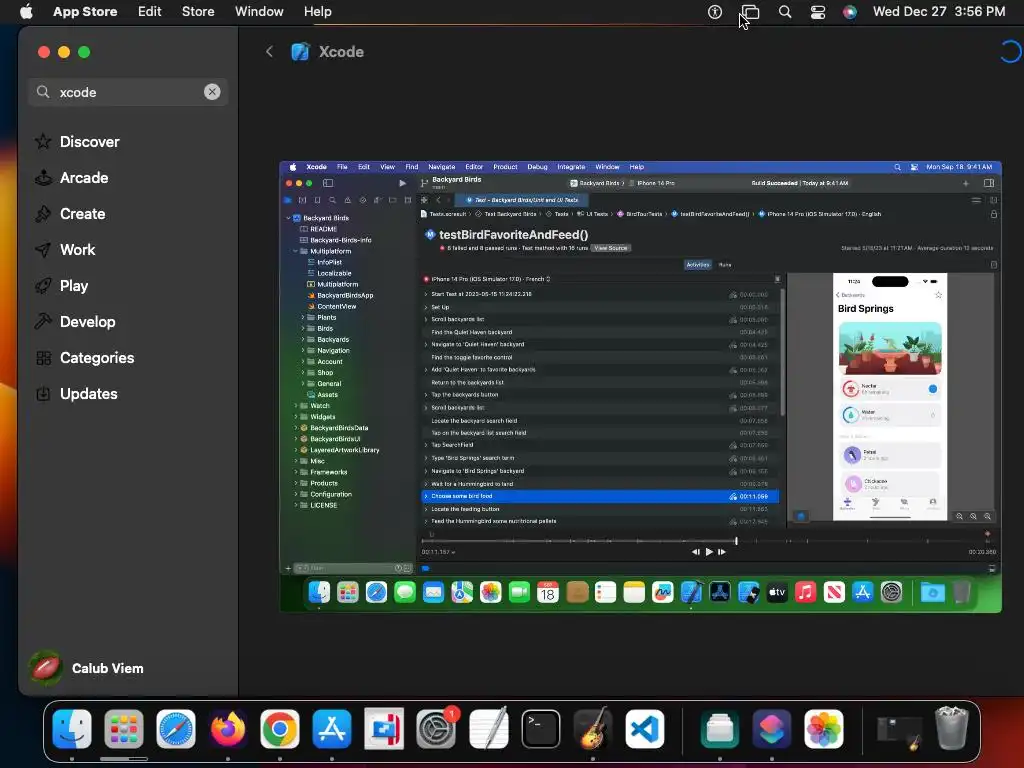The image size is (1024, 768).
Task: Click the App Store Dock icon
Action: click(x=332, y=729)
